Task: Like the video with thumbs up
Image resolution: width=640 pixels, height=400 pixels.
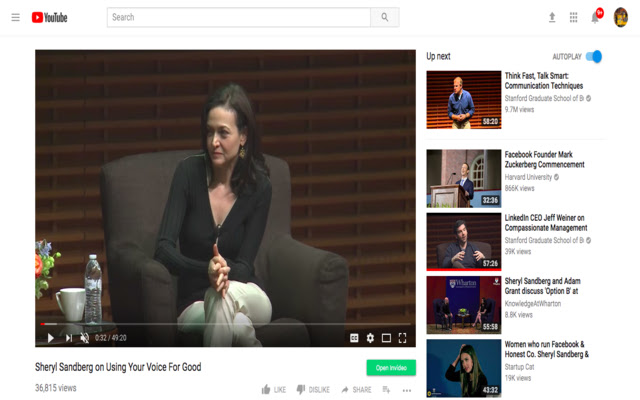Action: pos(274,390)
